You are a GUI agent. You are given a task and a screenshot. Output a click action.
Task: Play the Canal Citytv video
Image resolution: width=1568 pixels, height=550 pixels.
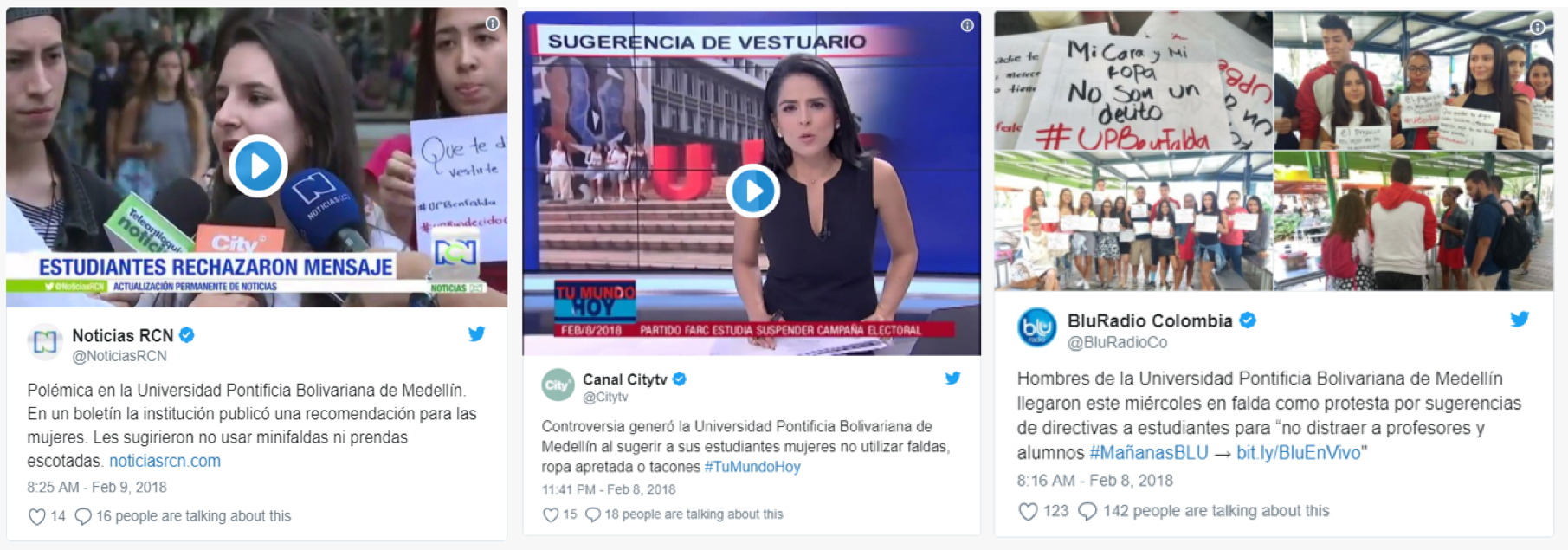752,191
